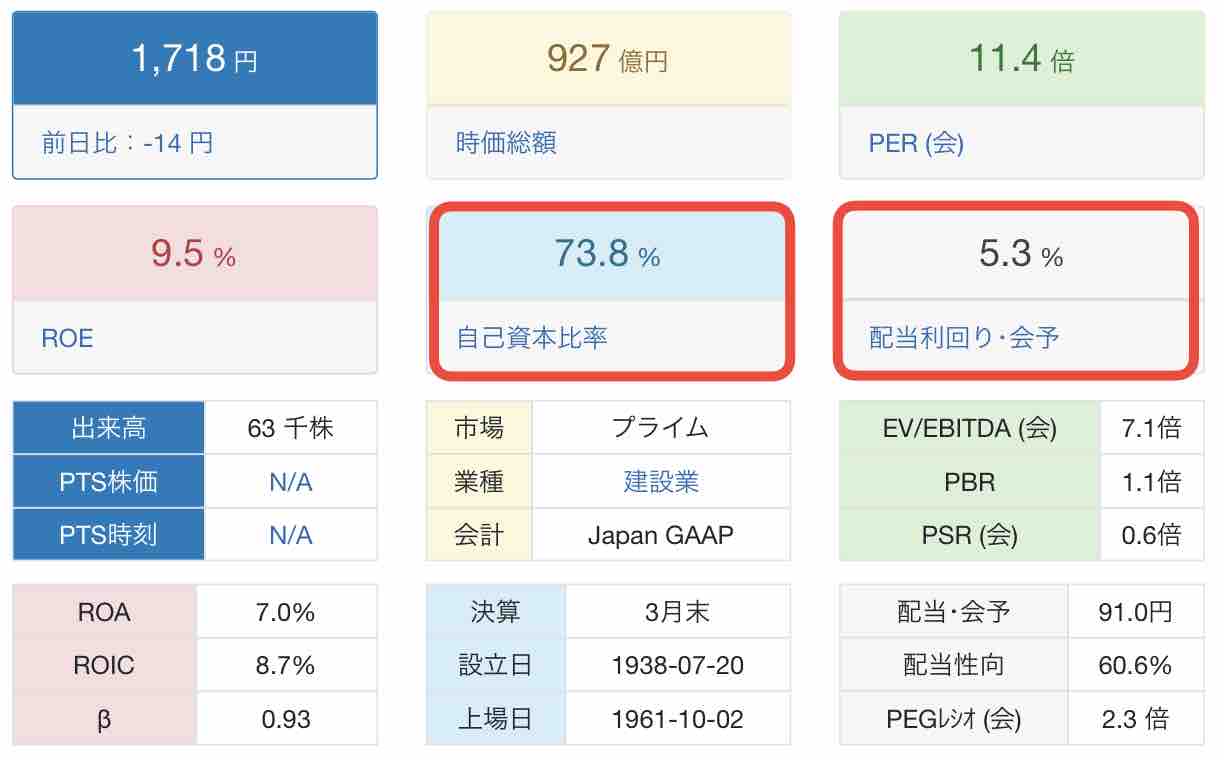Select the ROIC row label
1224x760 pixels.
click(105, 665)
